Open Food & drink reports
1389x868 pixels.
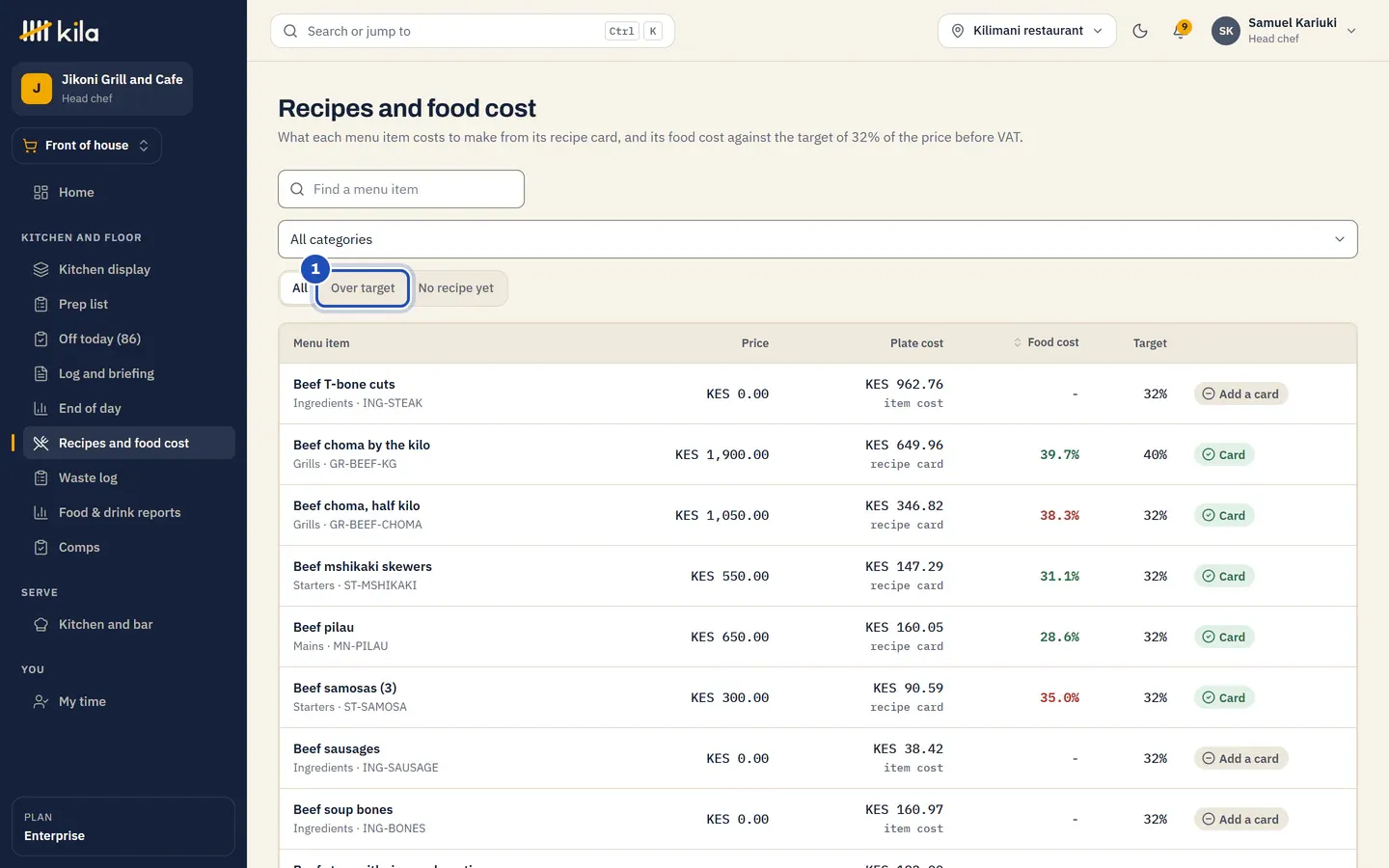(129, 512)
